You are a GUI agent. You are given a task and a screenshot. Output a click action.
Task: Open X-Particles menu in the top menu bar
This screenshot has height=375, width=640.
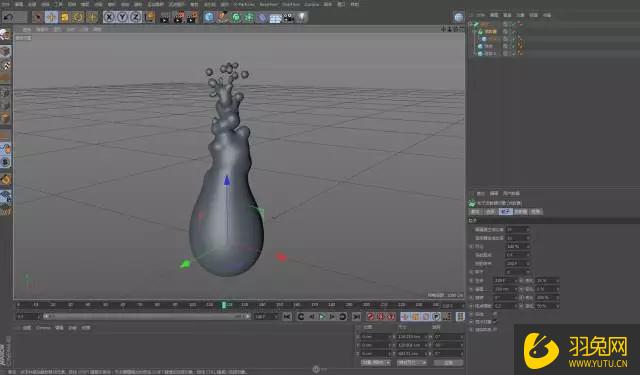(244, 4)
